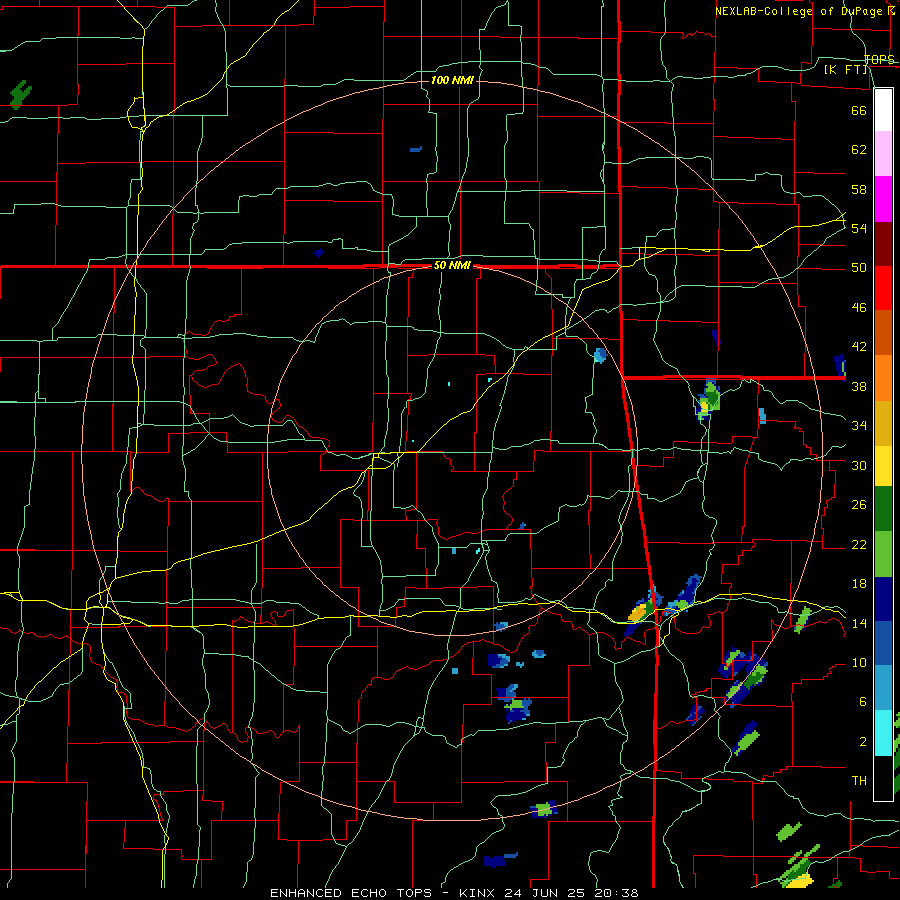Click the 'NEXLAB-College of DuPage' credit text
Screen dimensions: 900x900
point(801,11)
